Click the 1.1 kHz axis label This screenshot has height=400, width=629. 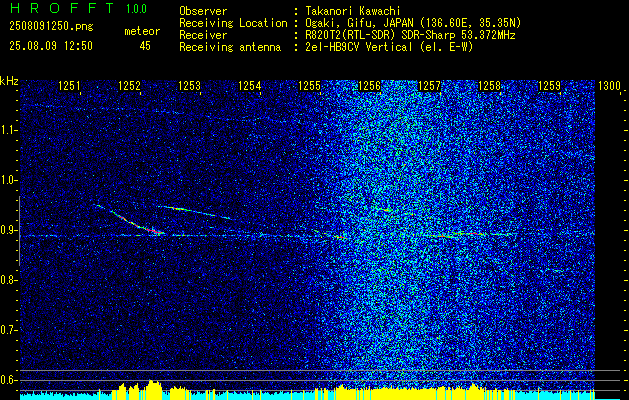click(8, 130)
